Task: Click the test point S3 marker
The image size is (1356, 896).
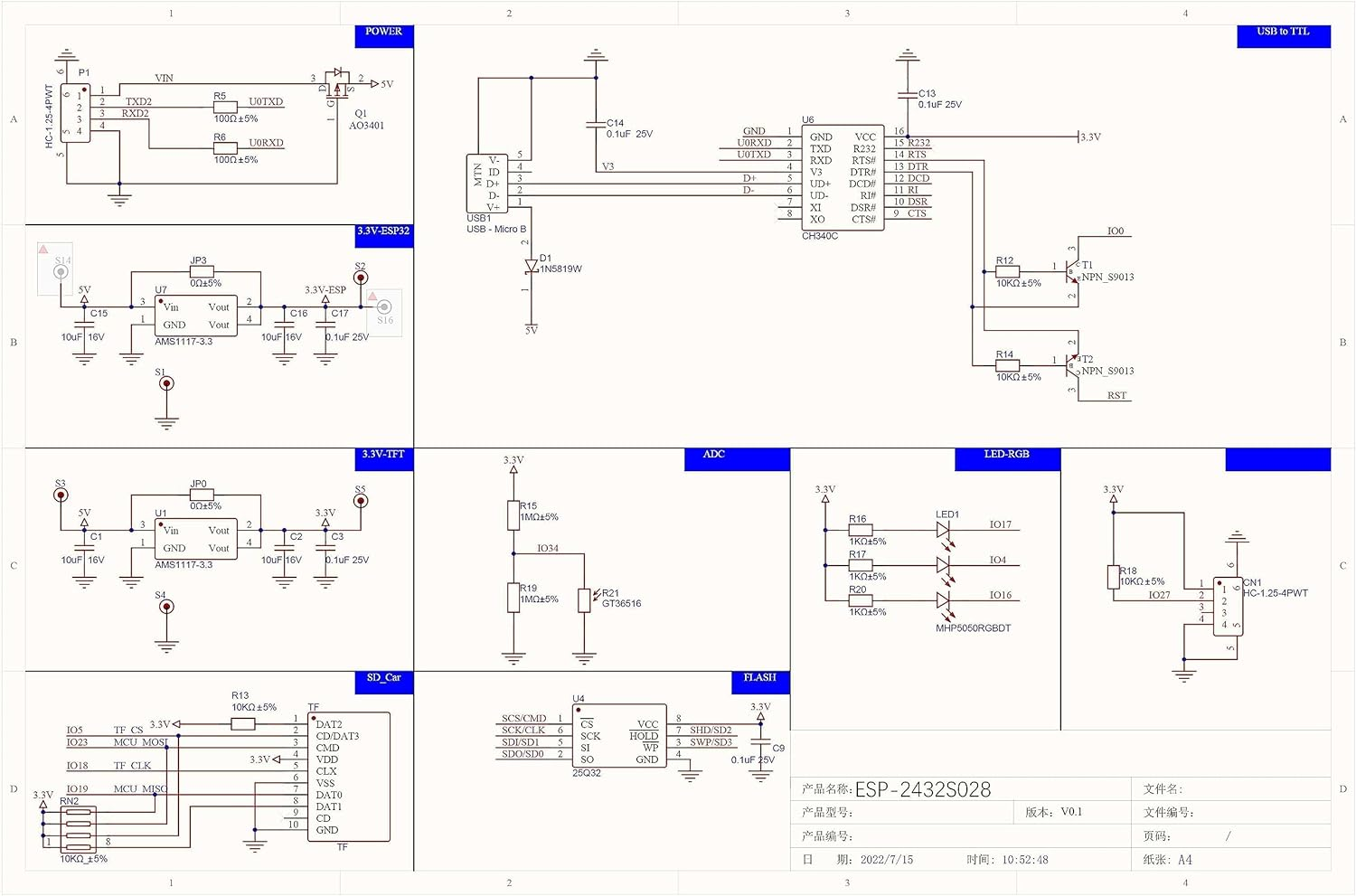Action: coord(60,494)
